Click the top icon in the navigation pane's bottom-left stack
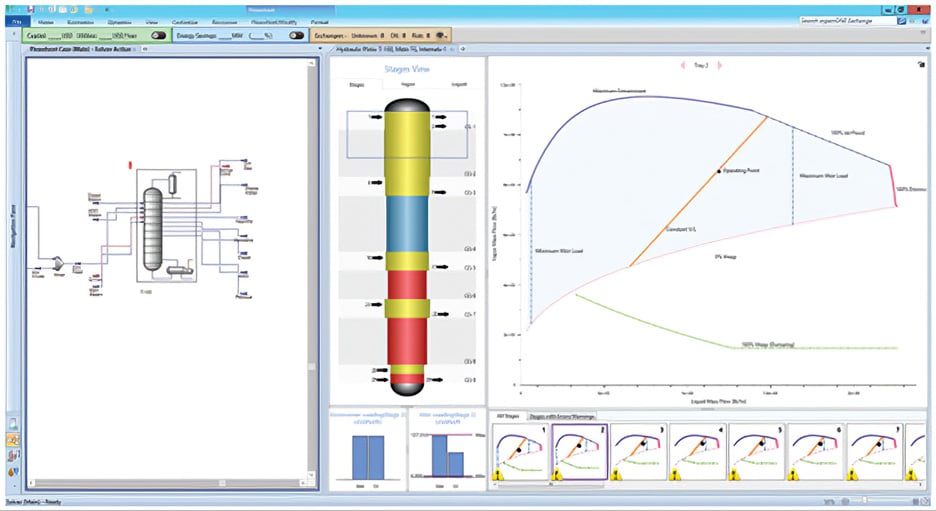The height and width of the screenshot is (511, 936). coord(12,424)
